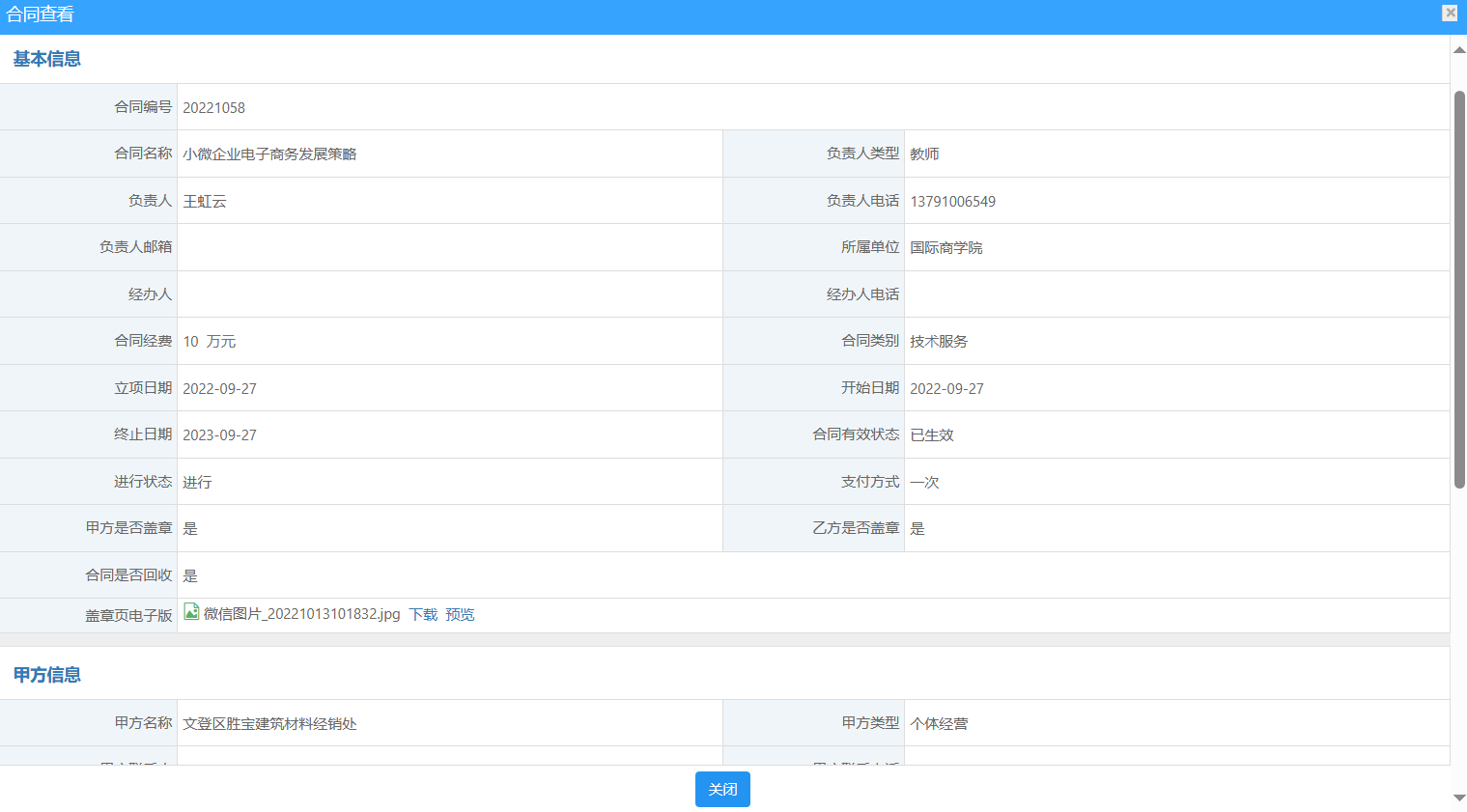Preview the attachment via 预览 link
The height and width of the screenshot is (812, 1467).
pyautogui.click(x=460, y=615)
